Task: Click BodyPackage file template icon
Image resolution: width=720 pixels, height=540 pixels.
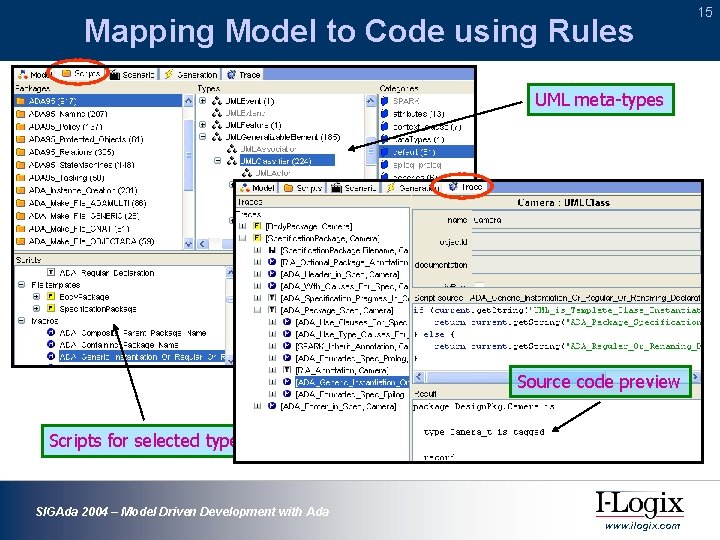Action: [x=51, y=296]
